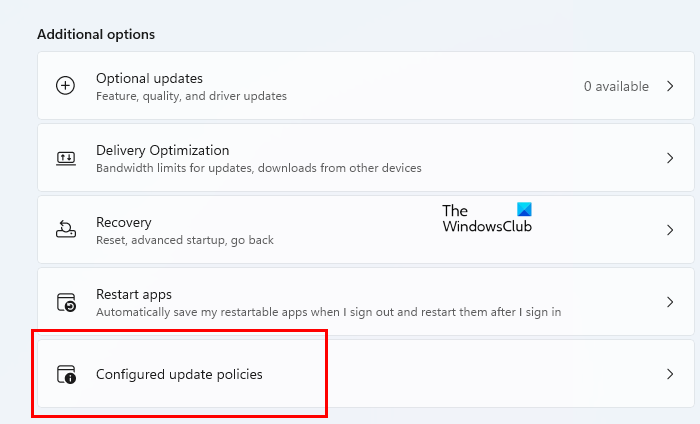This screenshot has width=700, height=424.
Task: Expand Delivery Optimization via right chevron
Action: pos(670,158)
